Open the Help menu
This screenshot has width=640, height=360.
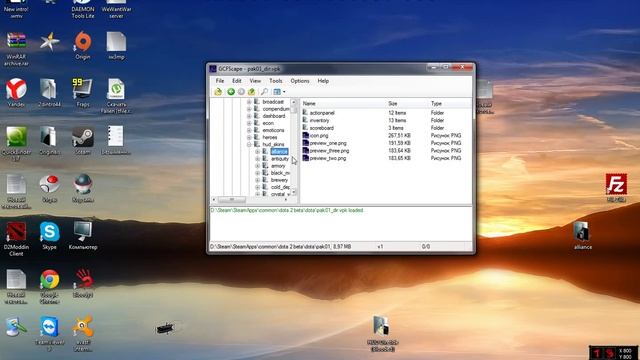pyautogui.click(x=323, y=81)
